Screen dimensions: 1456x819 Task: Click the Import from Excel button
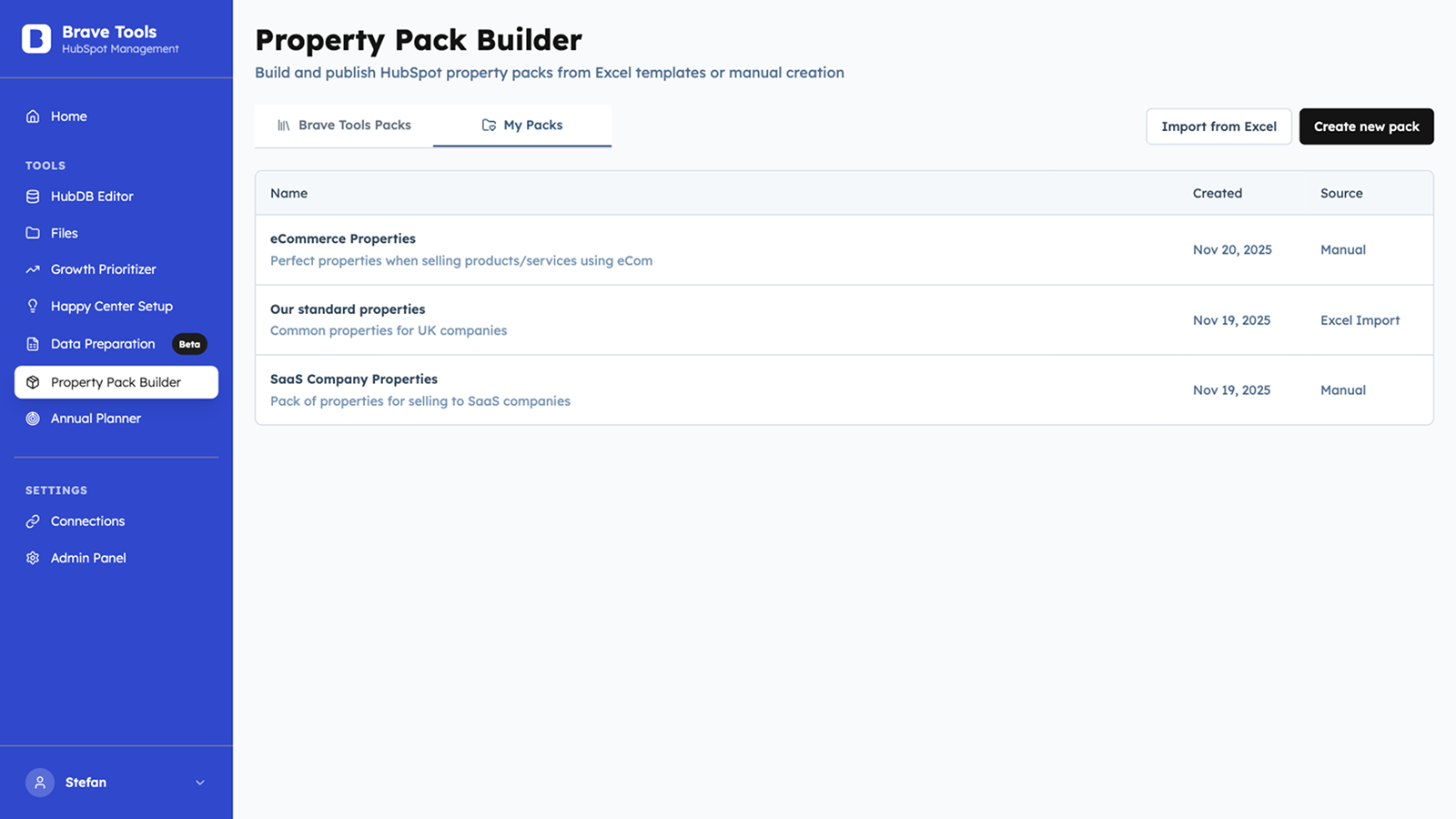(x=1218, y=126)
